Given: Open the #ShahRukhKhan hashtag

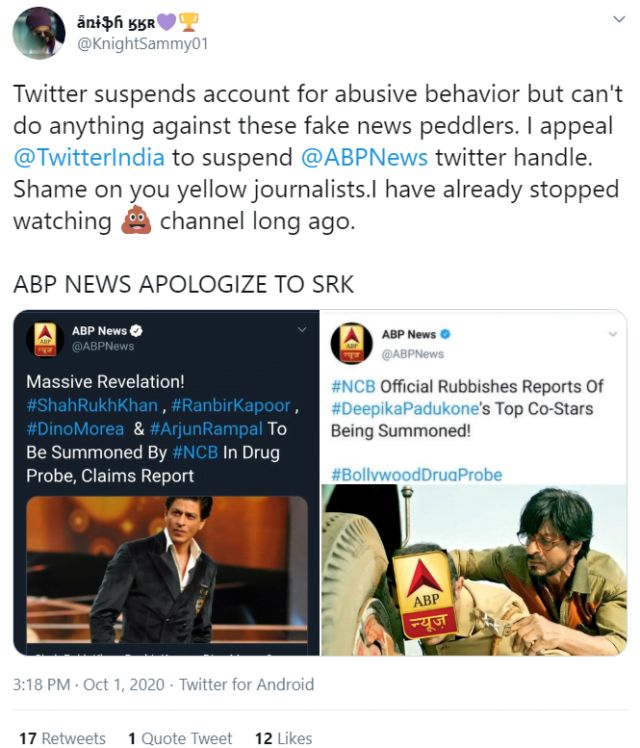Looking at the screenshot, I should [x=91, y=405].
